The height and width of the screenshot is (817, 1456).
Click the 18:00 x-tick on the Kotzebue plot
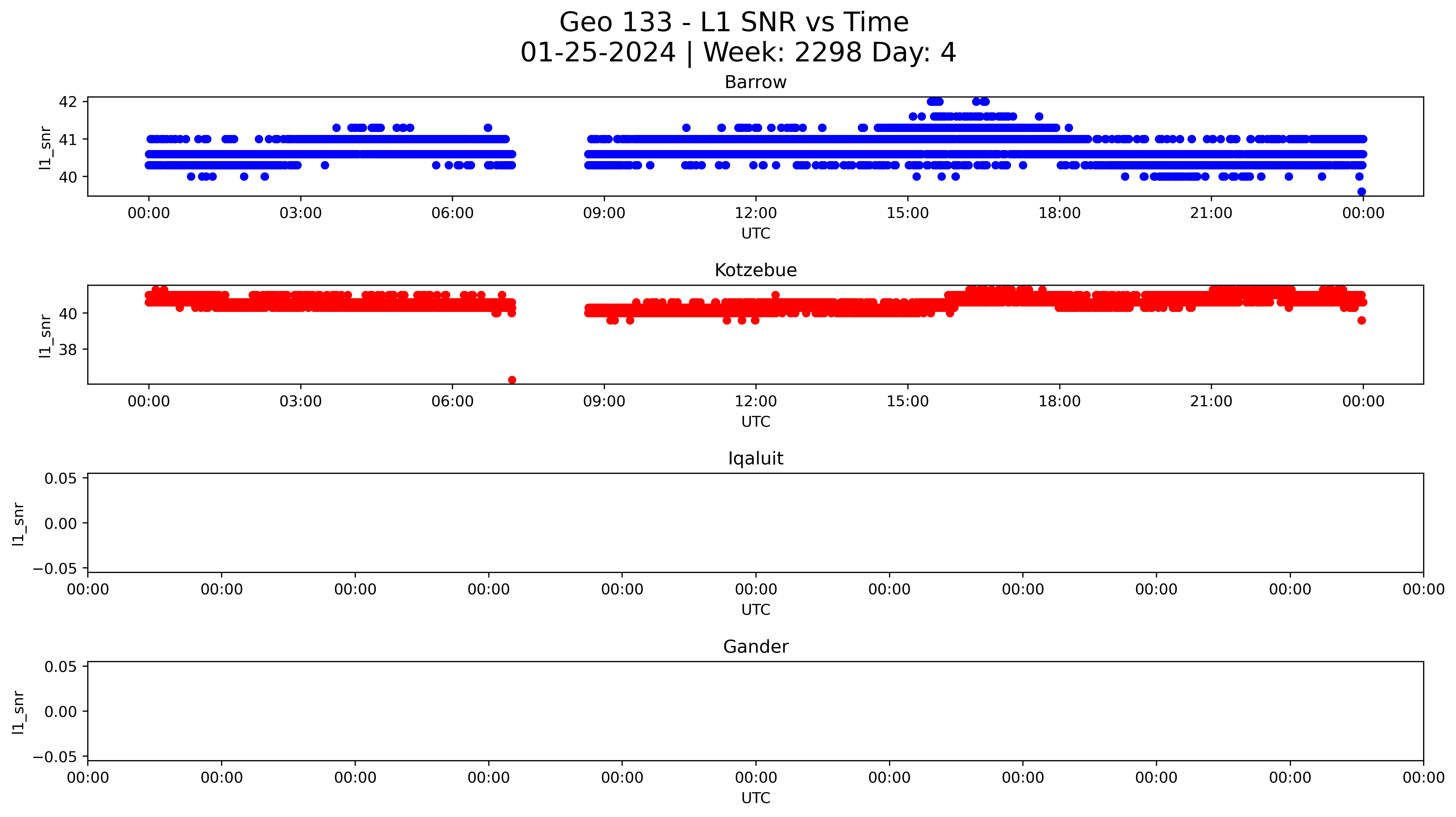click(1059, 402)
